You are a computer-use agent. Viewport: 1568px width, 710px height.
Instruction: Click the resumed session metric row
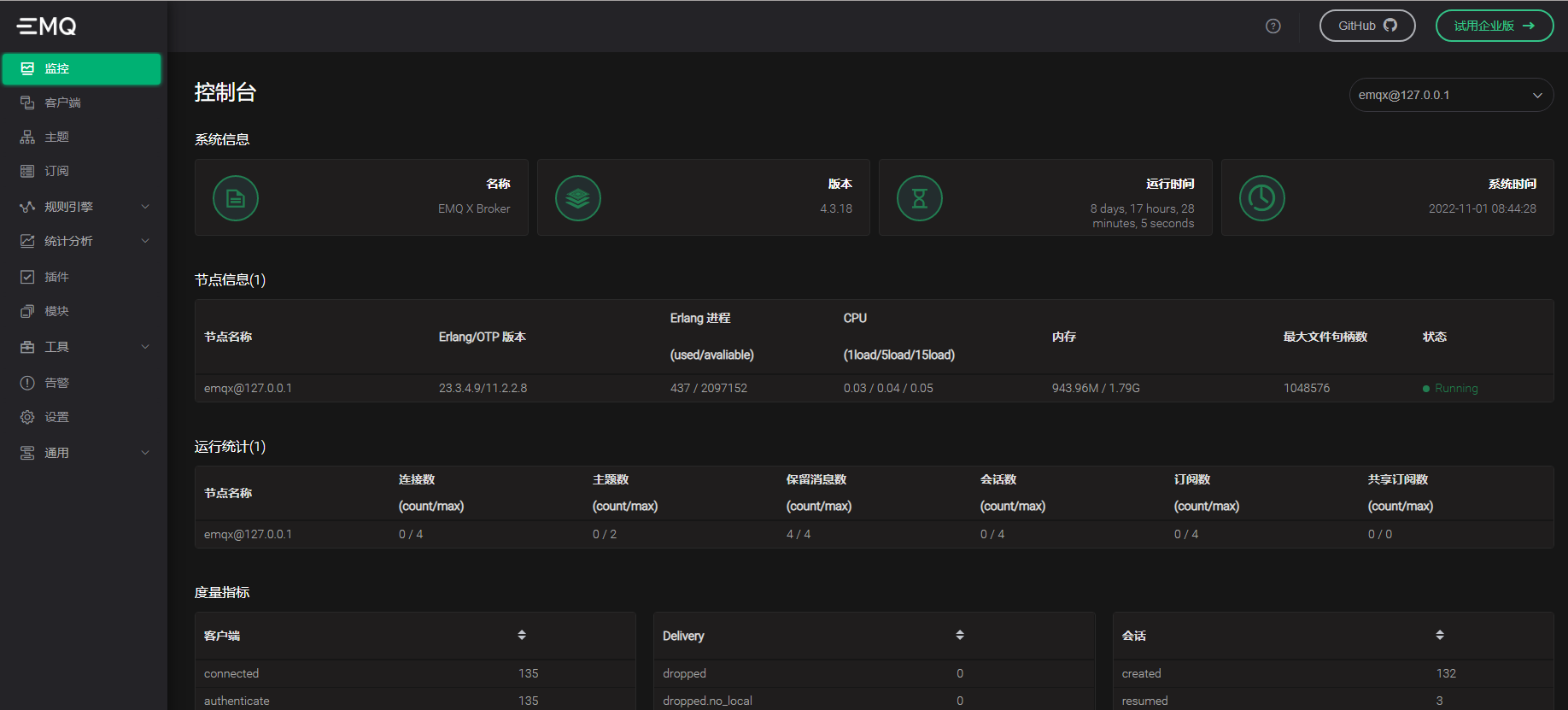click(x=1333, y=700)
